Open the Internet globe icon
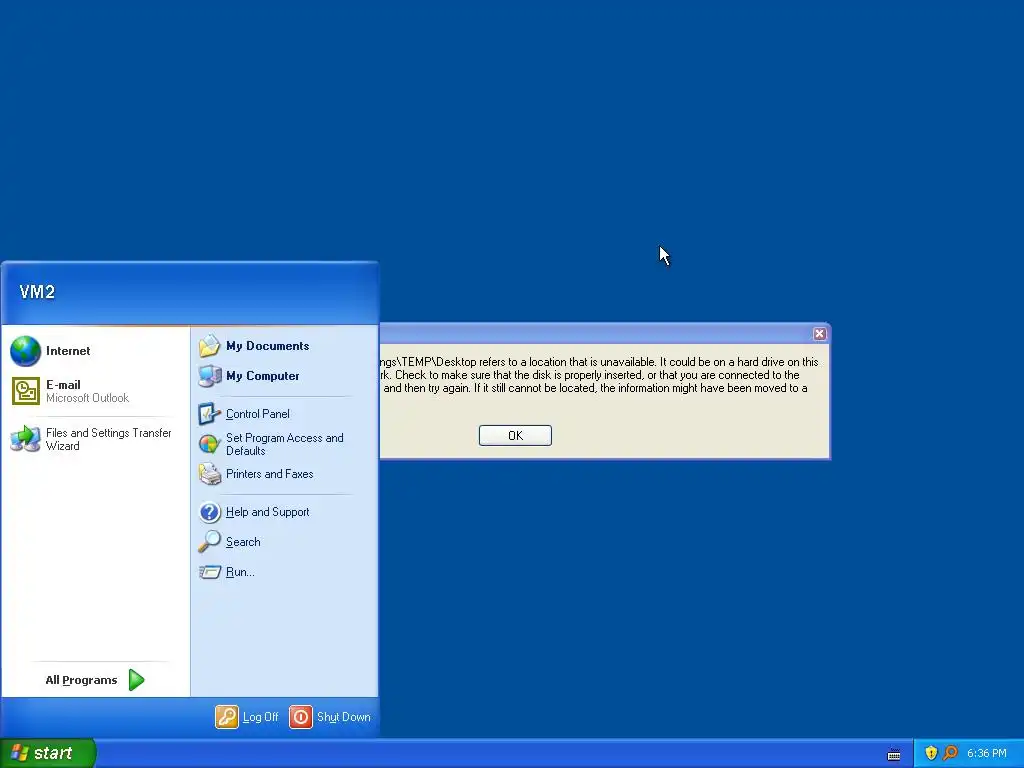Screen dimensions: 1024x768 pyautogui.click(x=25, y=351)
